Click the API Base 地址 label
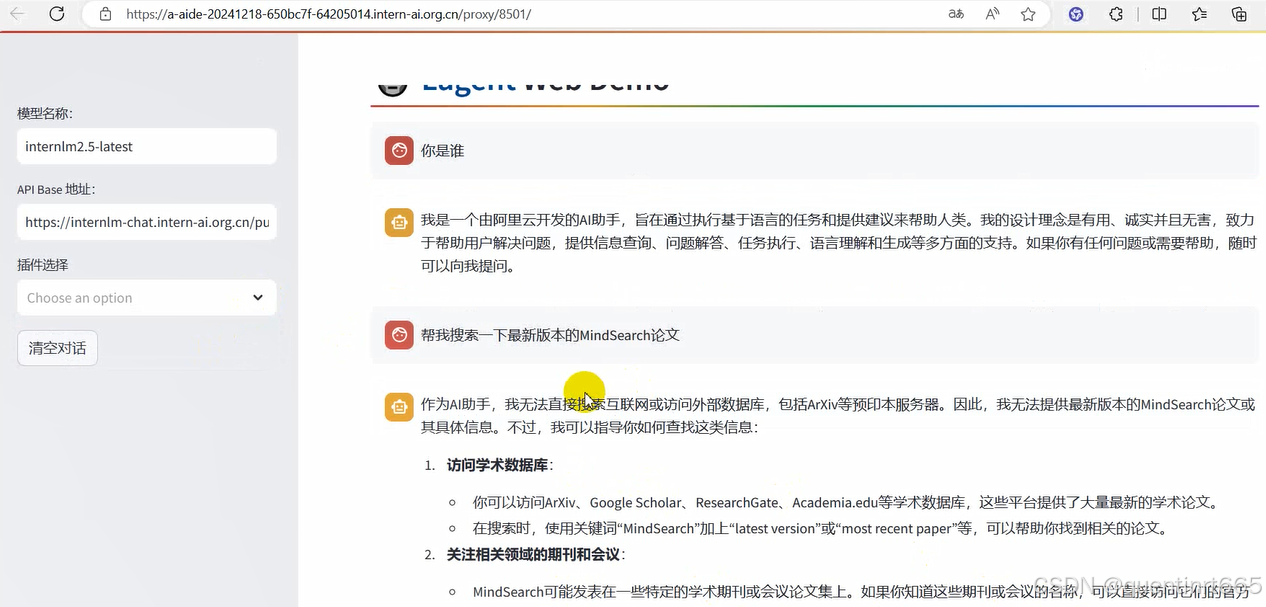1266x607 pixels. tap(56, 190)
